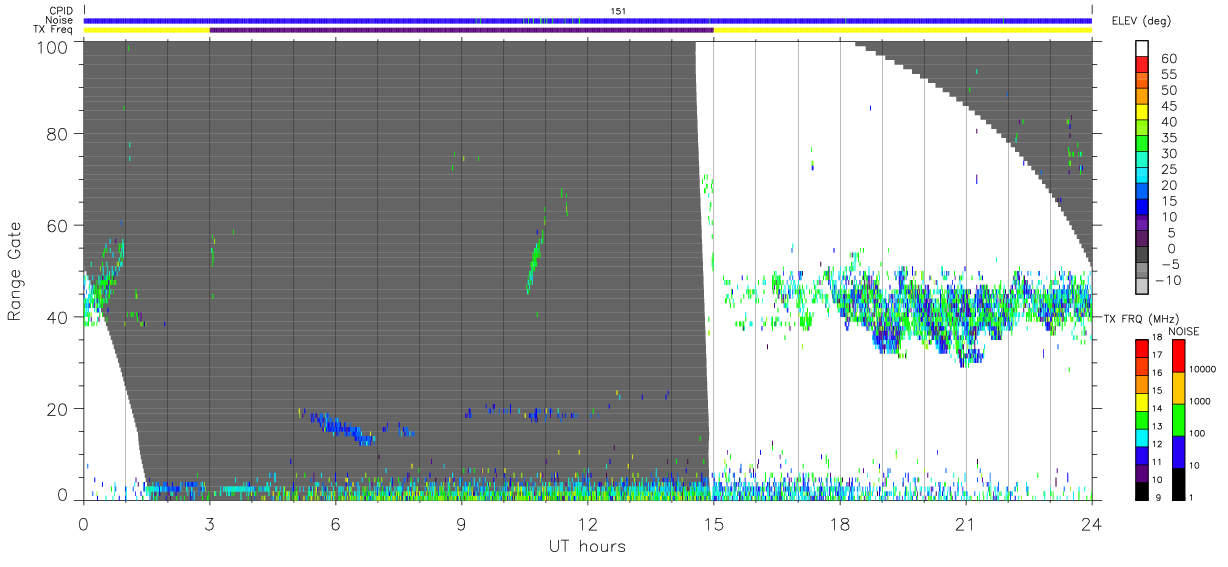Click Range Gate axis tick 80
The height and width of the screenshot is (567, 1228).
click(x=60, y=133)
